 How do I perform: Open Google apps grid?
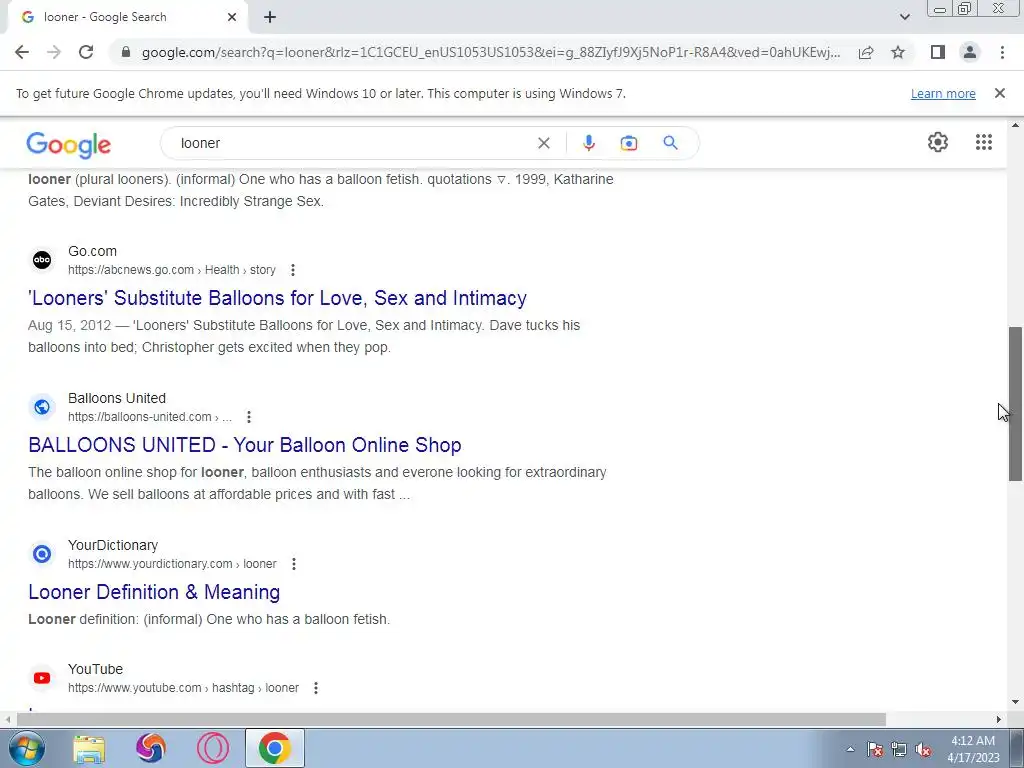pyautogui.click(x=984, y=142)
